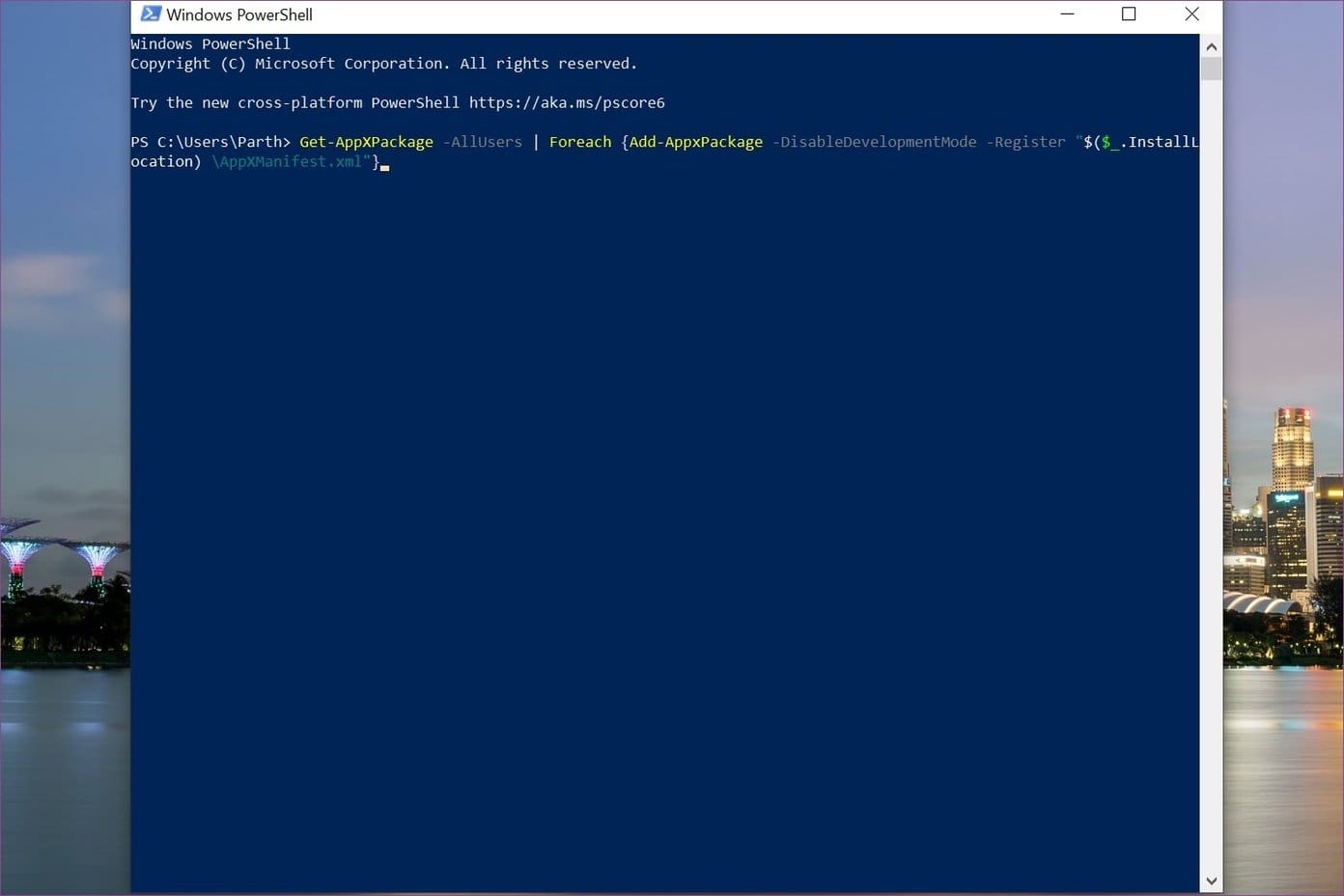
Task: Click the -Register parameter text
Action: tap(1025, 142)
